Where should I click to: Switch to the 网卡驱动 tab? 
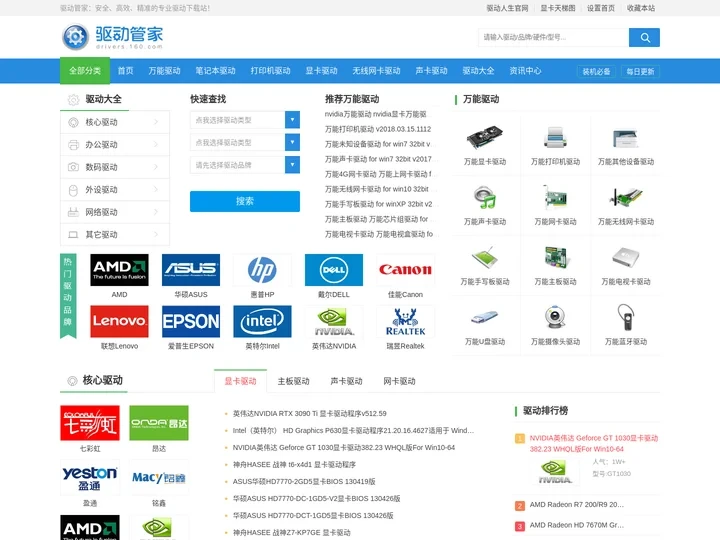[399, 381]
